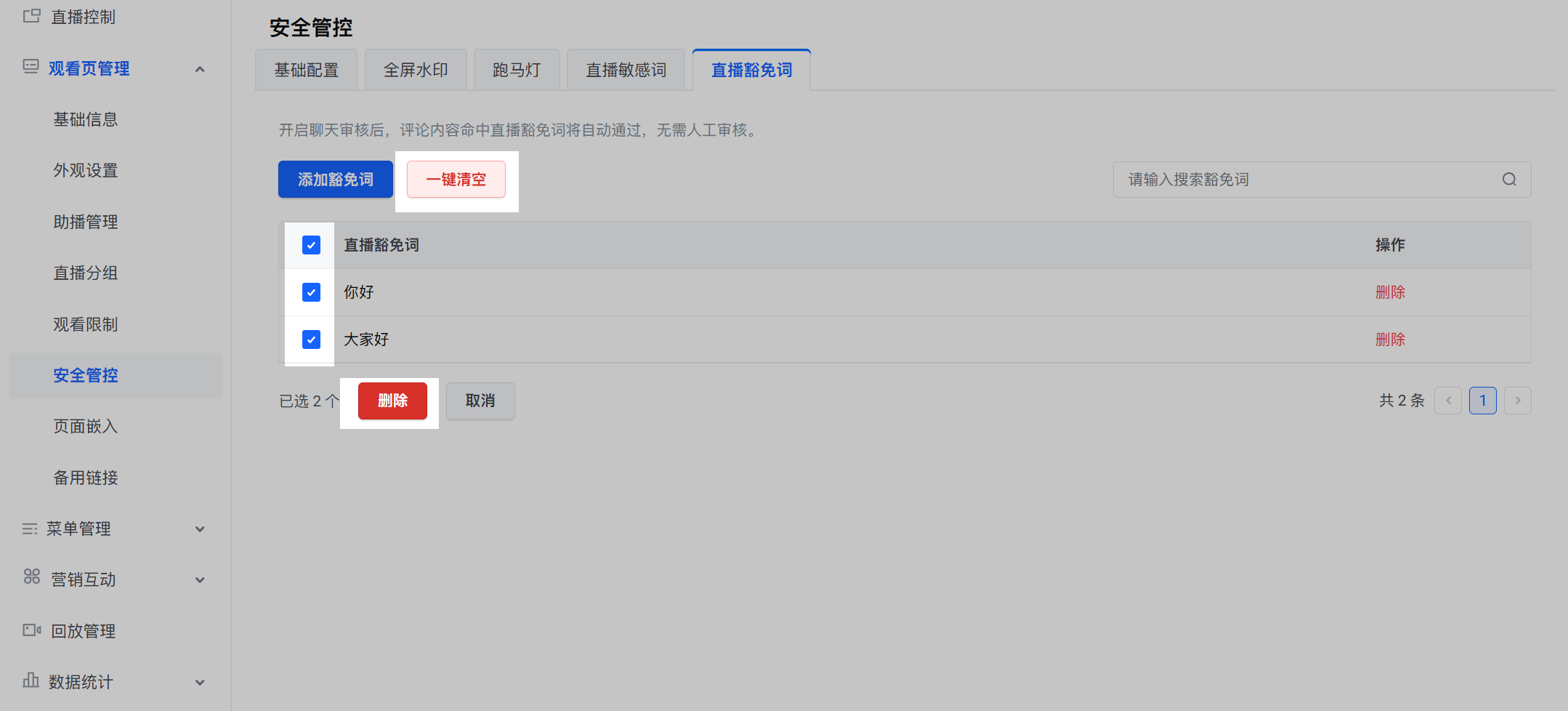1568x711 pixels.
Task: Click the search magnifier icon
Action: point(1509,180)
